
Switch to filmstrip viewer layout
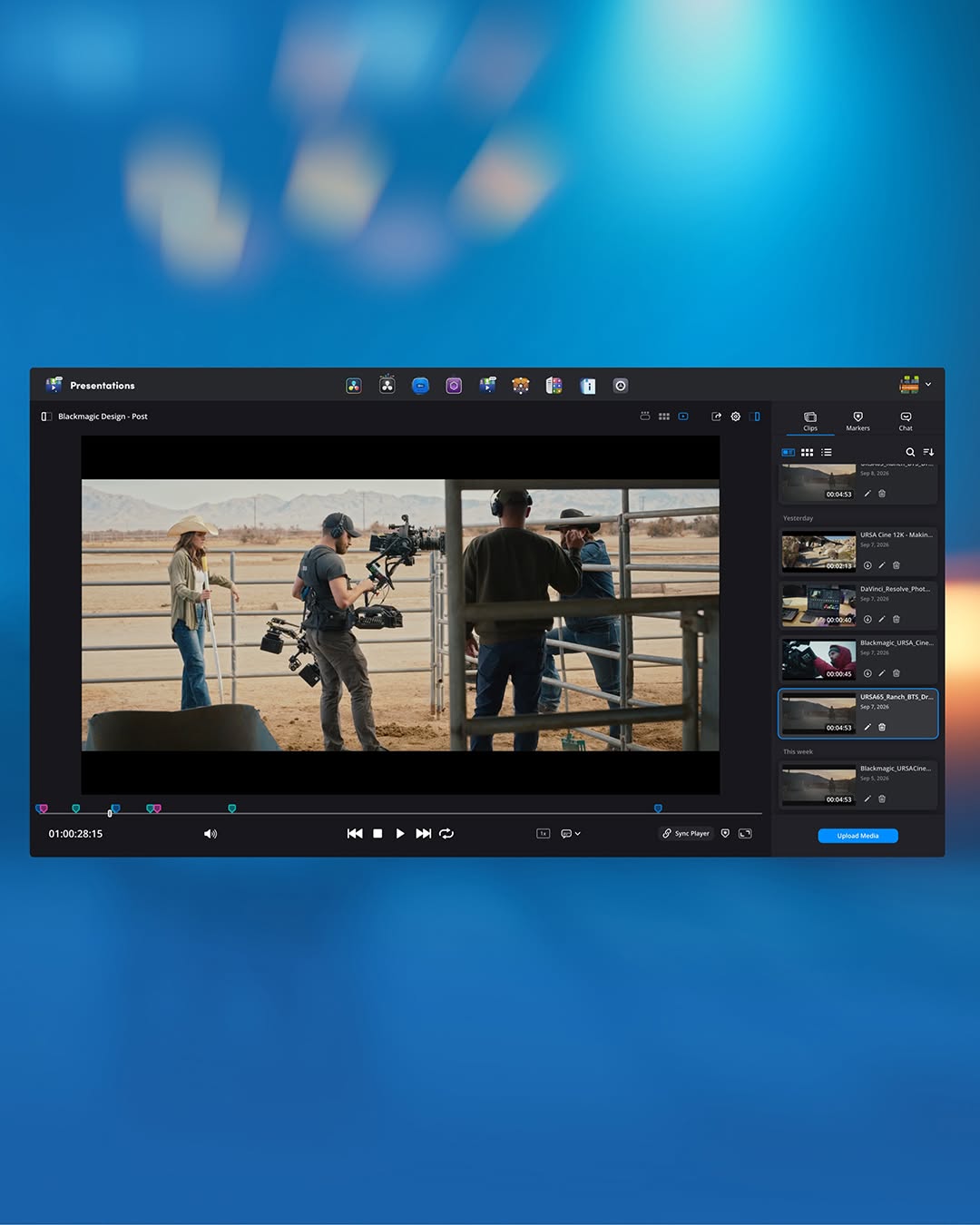645,416
